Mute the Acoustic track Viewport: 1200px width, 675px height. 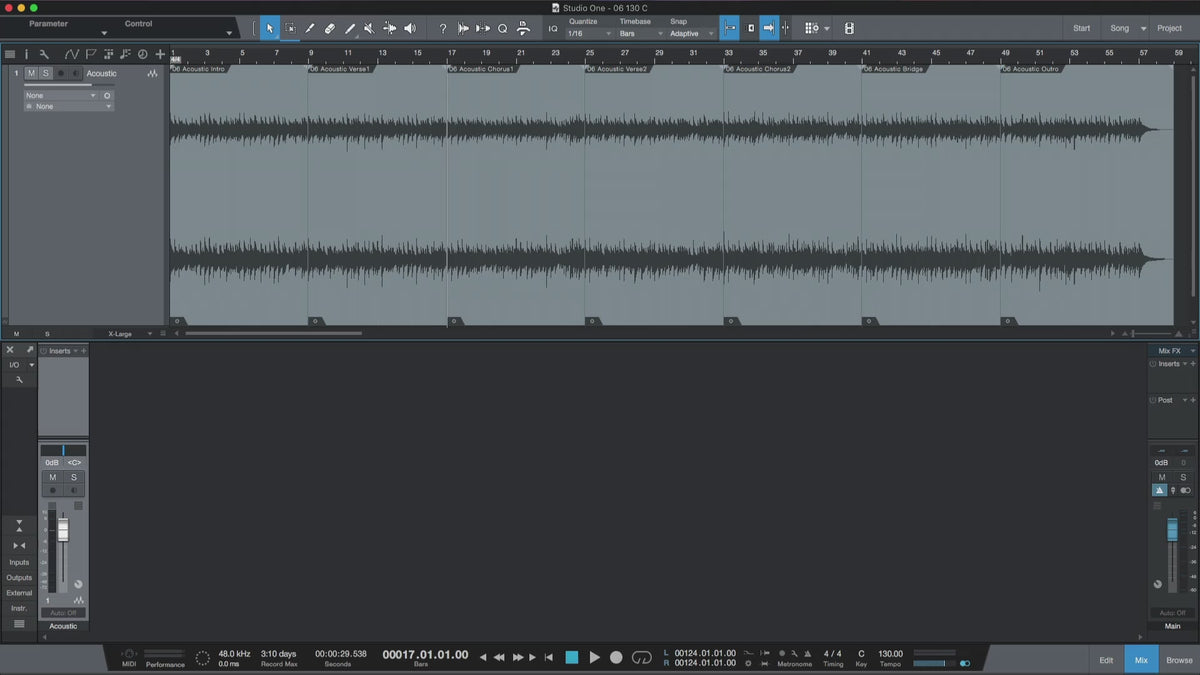pyautogui.click(x=32, y=73)
